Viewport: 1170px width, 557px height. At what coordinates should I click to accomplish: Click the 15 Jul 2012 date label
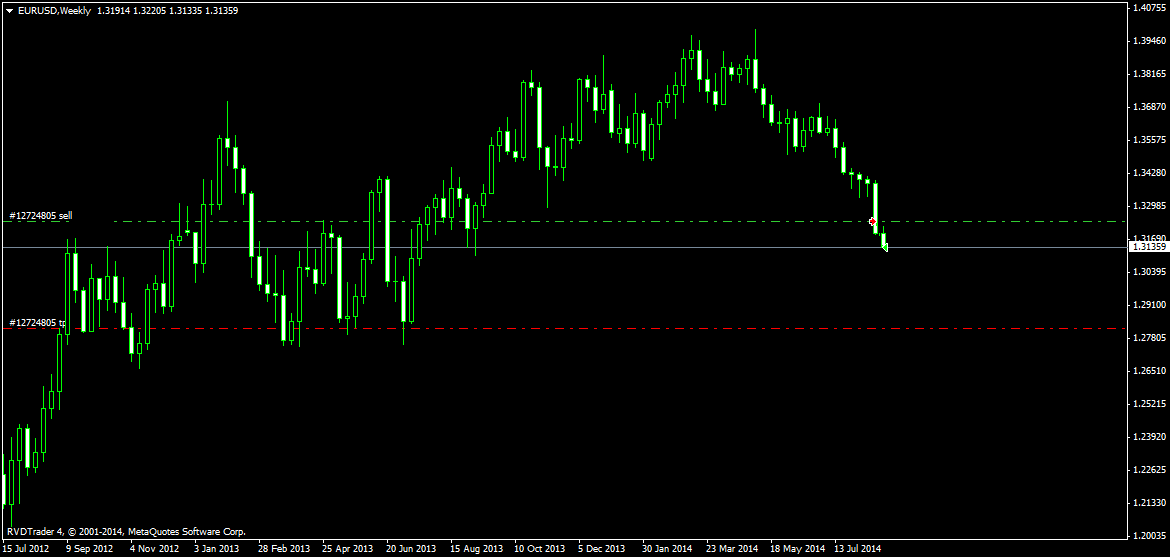point(25,548)
